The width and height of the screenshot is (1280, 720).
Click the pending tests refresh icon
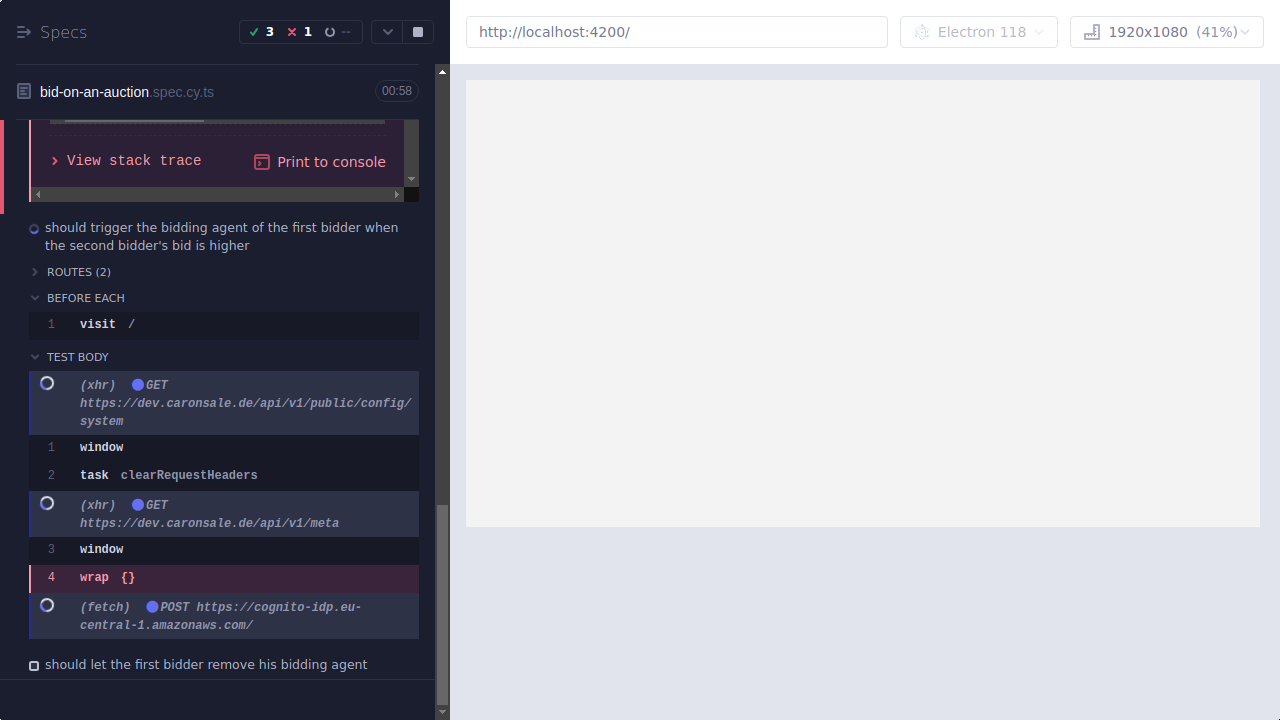(x=330, y=31)
